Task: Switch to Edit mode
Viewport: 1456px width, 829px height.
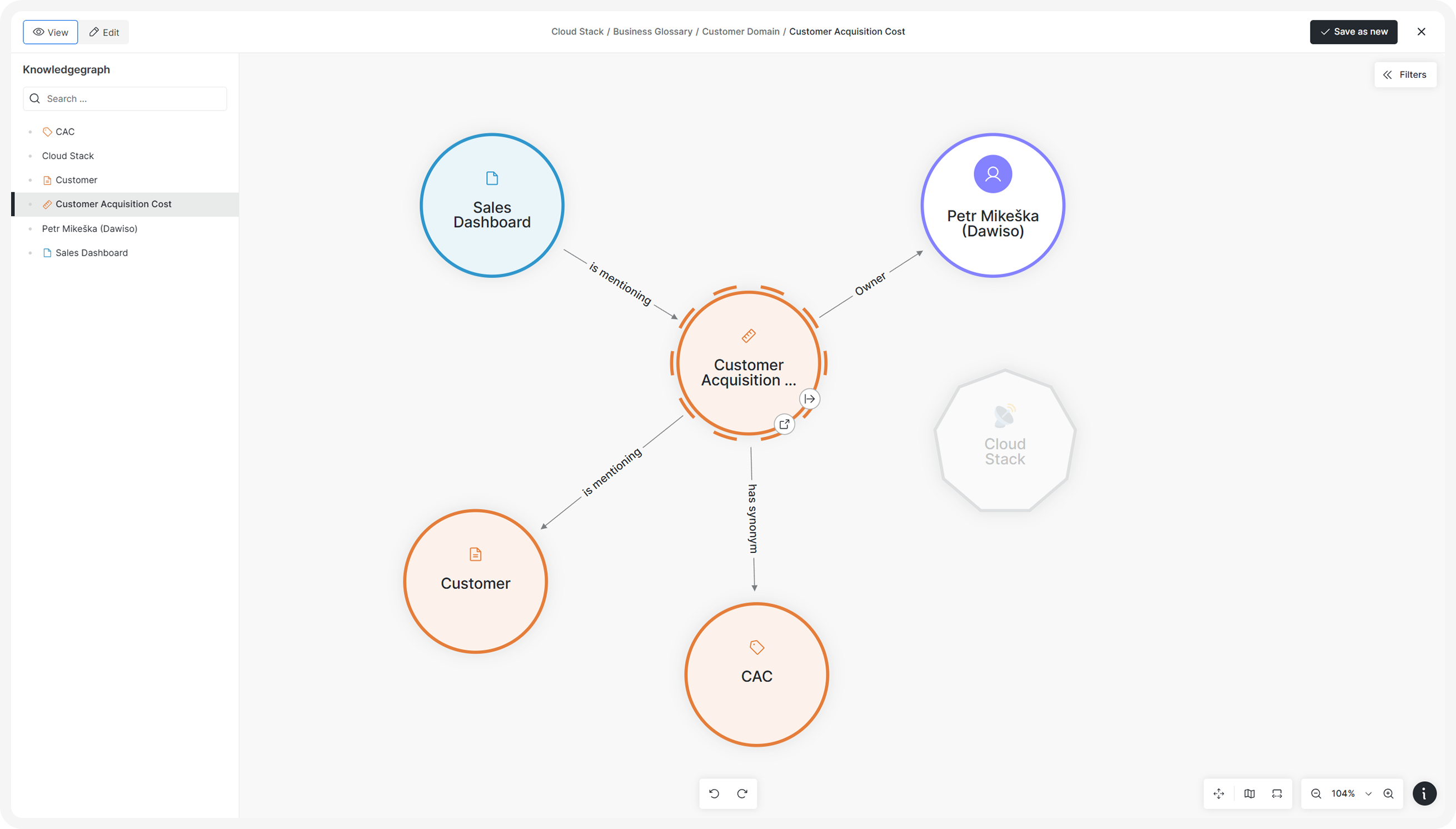Action: point(103,32)
